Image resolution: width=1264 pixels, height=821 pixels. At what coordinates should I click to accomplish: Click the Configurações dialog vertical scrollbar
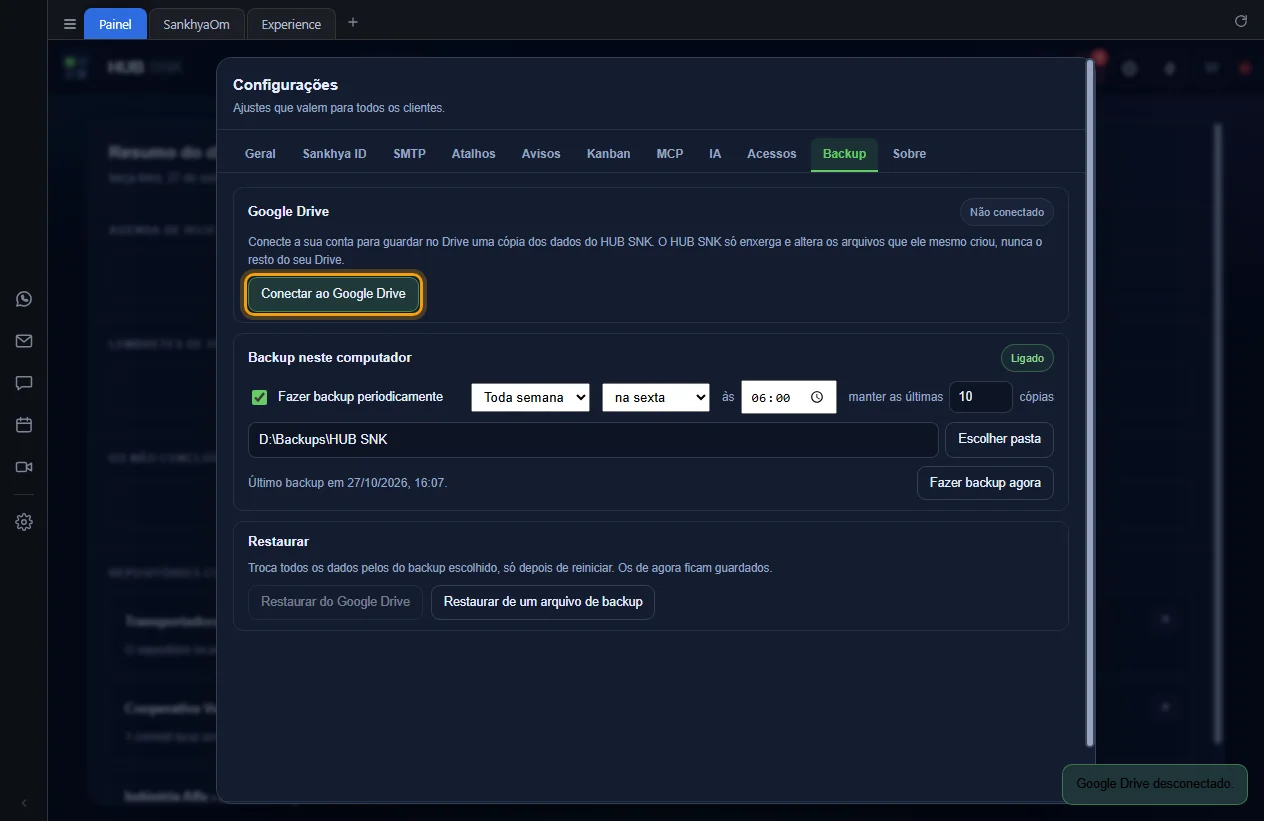[1090, 405]
